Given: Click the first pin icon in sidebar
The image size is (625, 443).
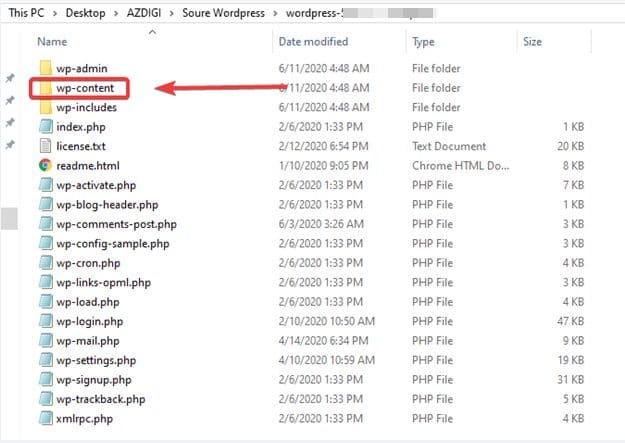Looking at the screenshot, I should [x=10, y=78].
